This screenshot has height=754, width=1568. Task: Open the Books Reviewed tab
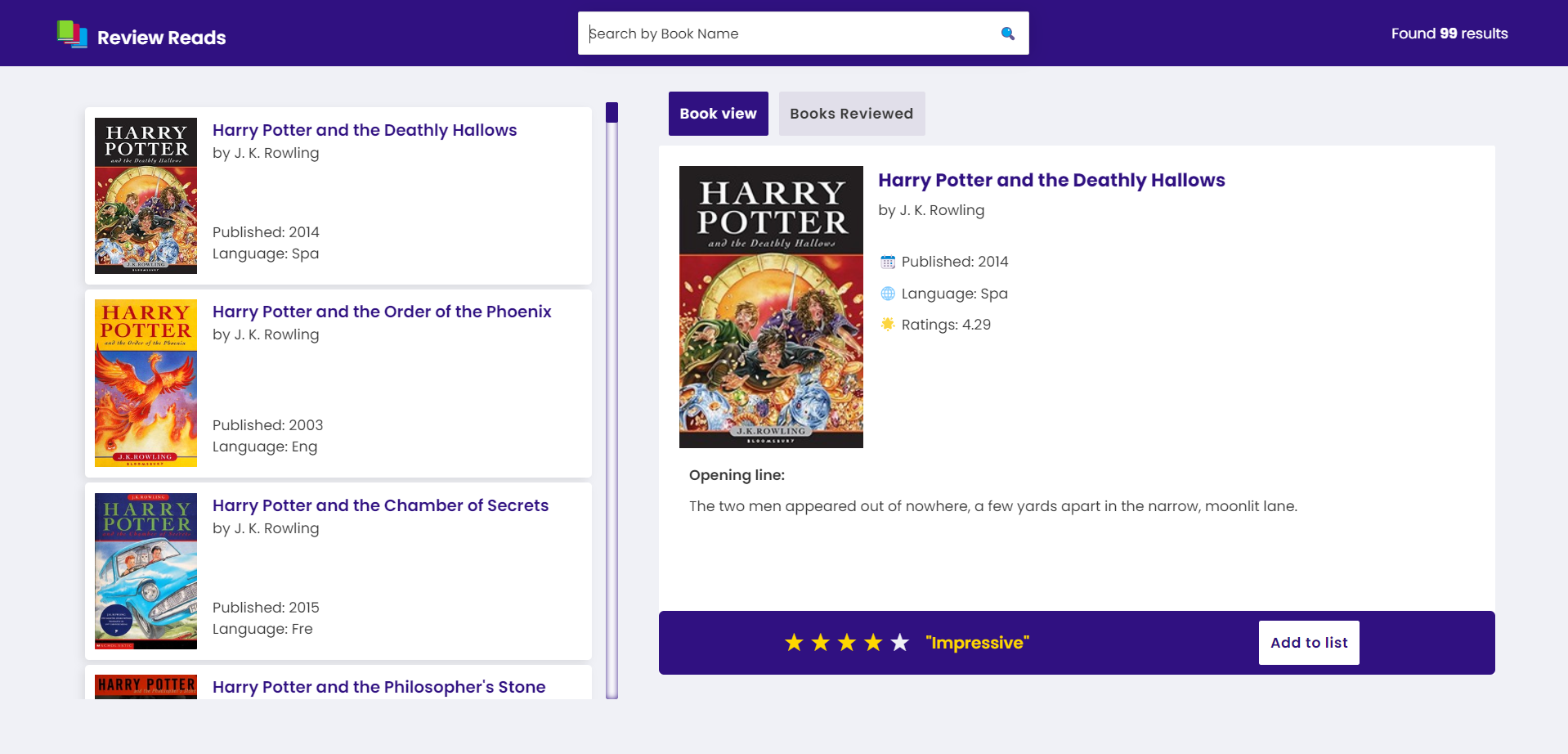tap(851, 114)
